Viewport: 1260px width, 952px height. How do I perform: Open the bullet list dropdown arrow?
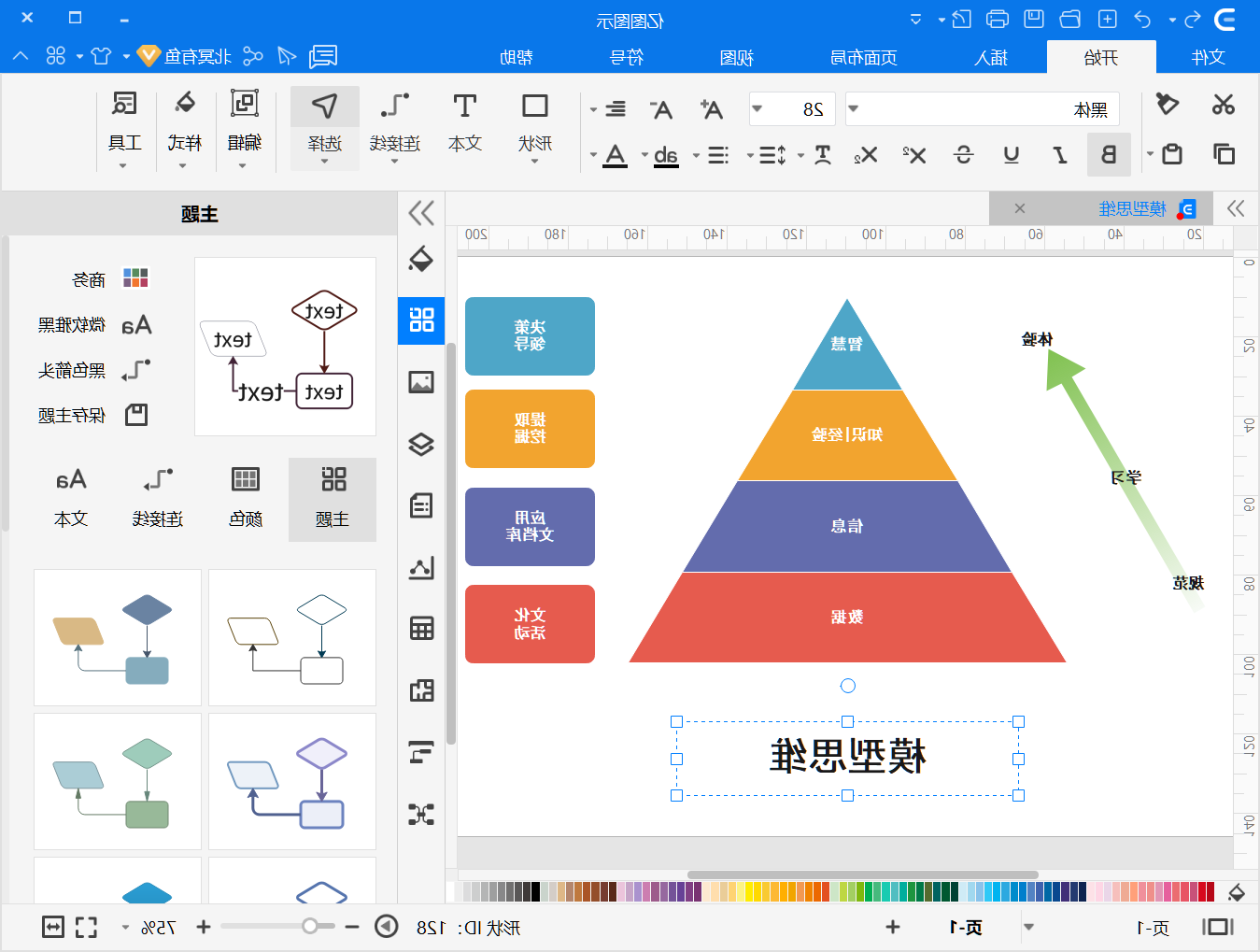coord(696,155)
